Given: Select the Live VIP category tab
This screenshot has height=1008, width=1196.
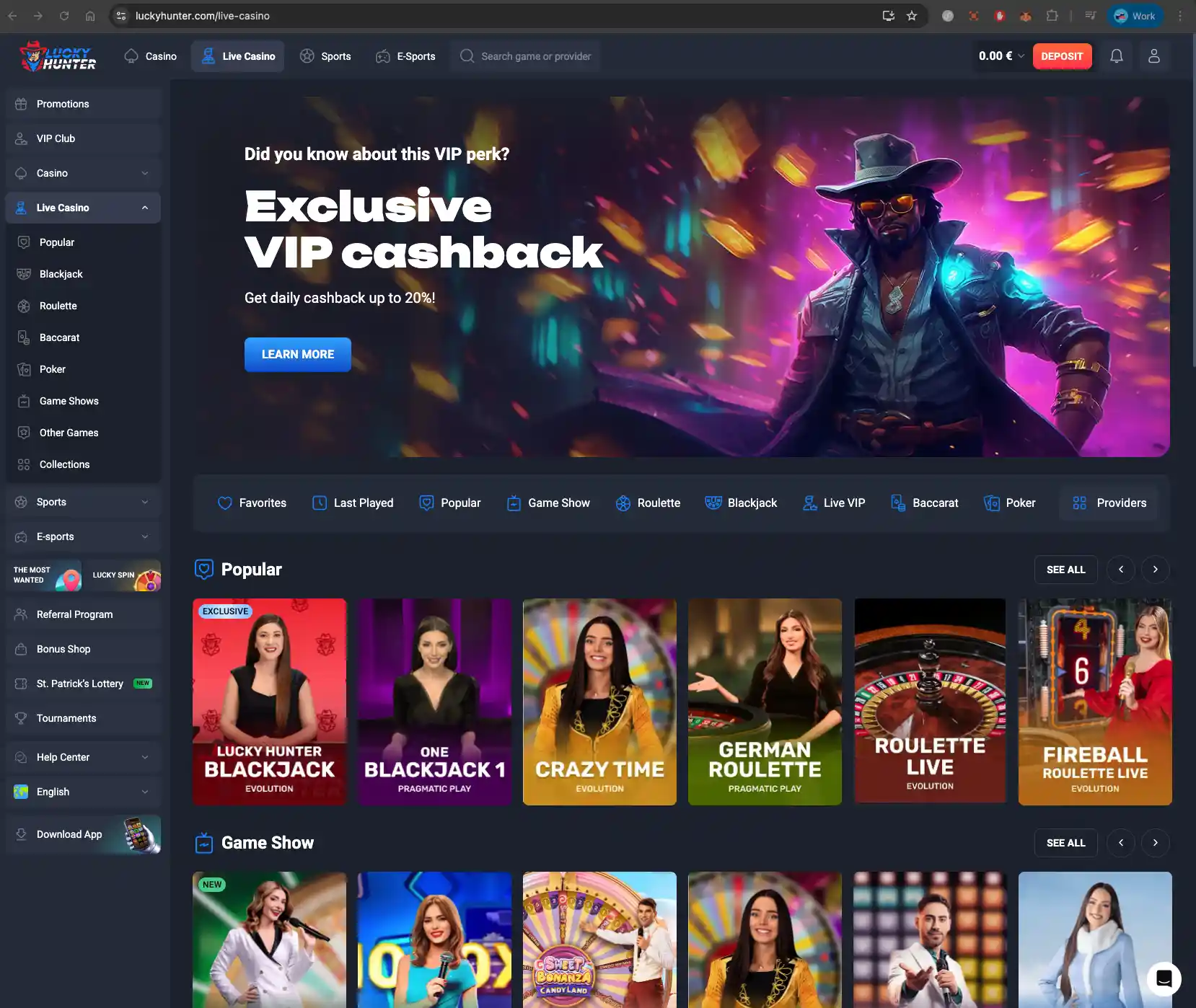Looking at the screenshot, I should coord(834,503).
